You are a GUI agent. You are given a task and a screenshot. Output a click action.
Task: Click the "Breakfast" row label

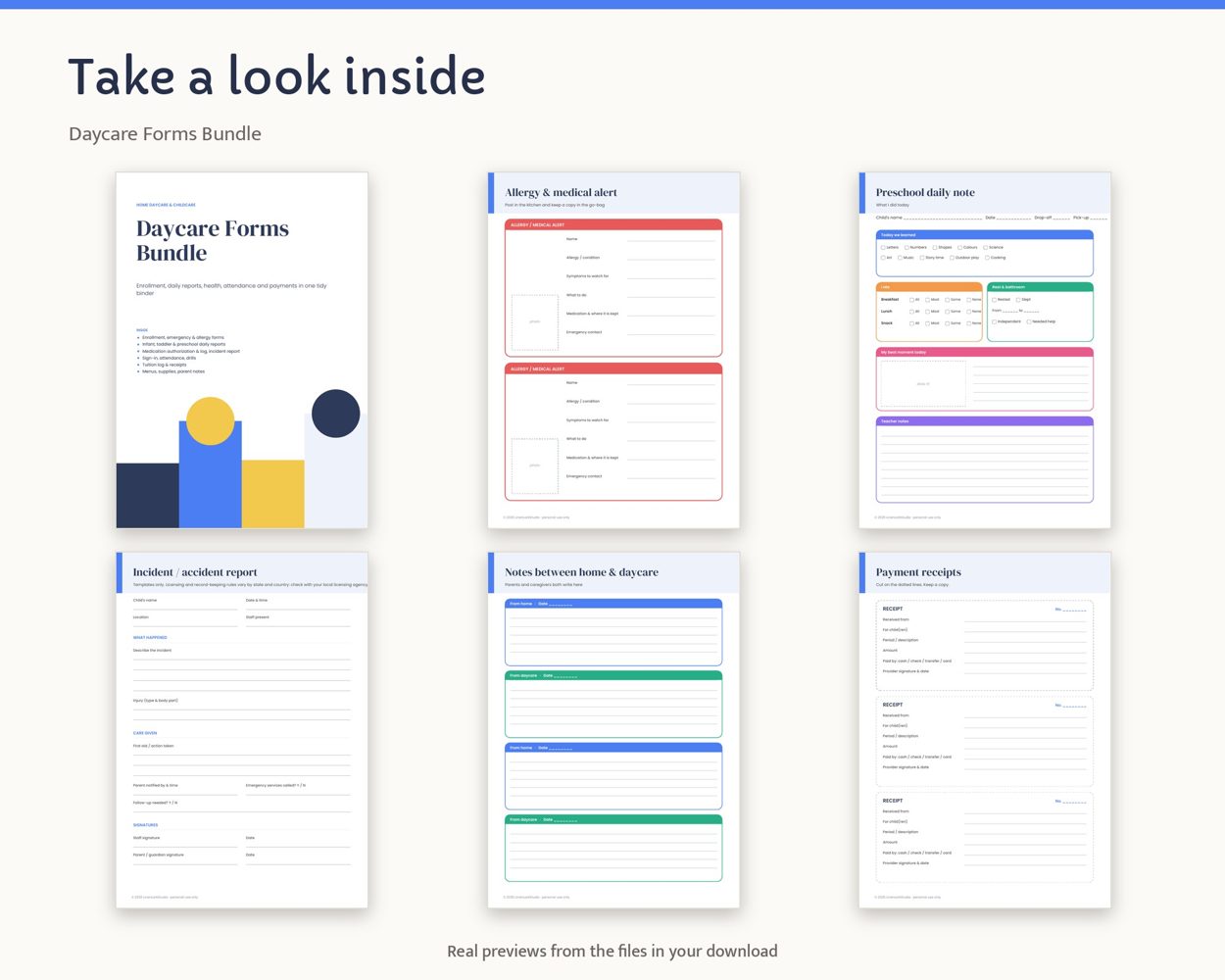click(890, 300)
